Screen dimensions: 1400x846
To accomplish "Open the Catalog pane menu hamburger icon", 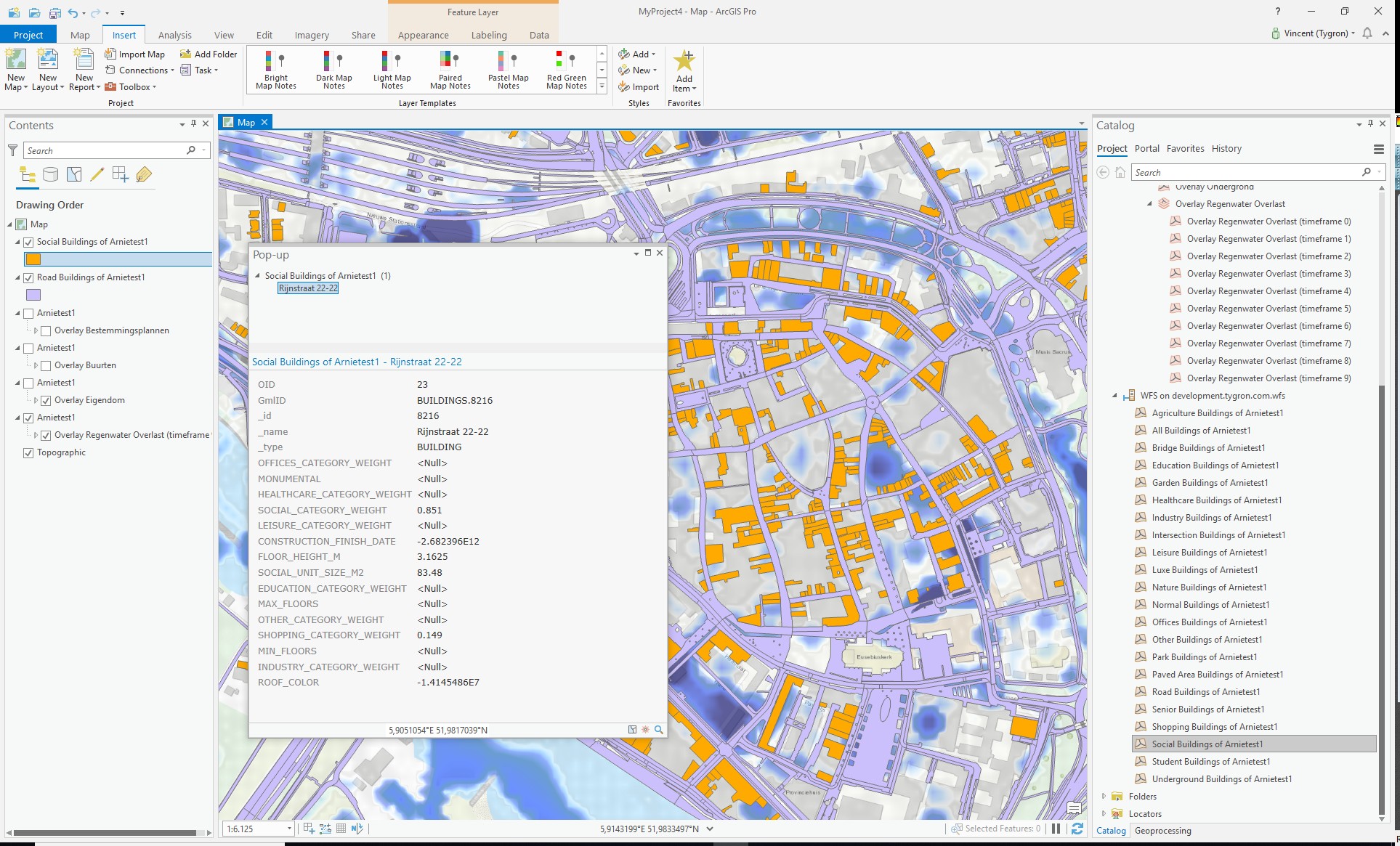I will pyautogui.click(x=1378, y=149).
